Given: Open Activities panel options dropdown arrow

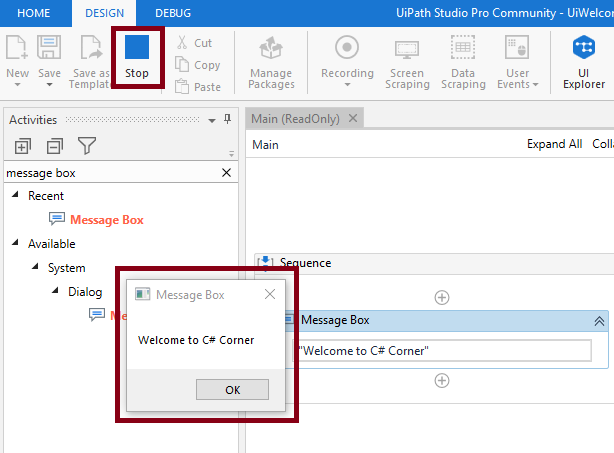Looking at the screenshot, I should [x=212, y=120].
